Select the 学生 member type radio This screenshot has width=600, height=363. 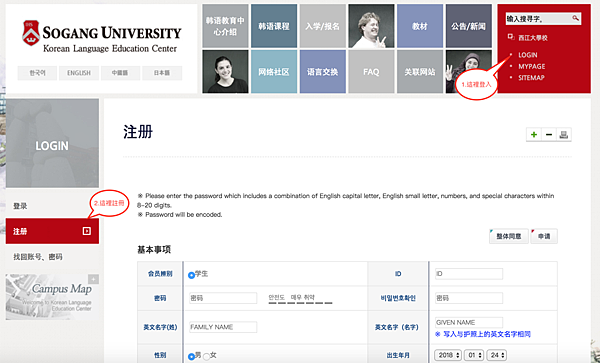191,275
